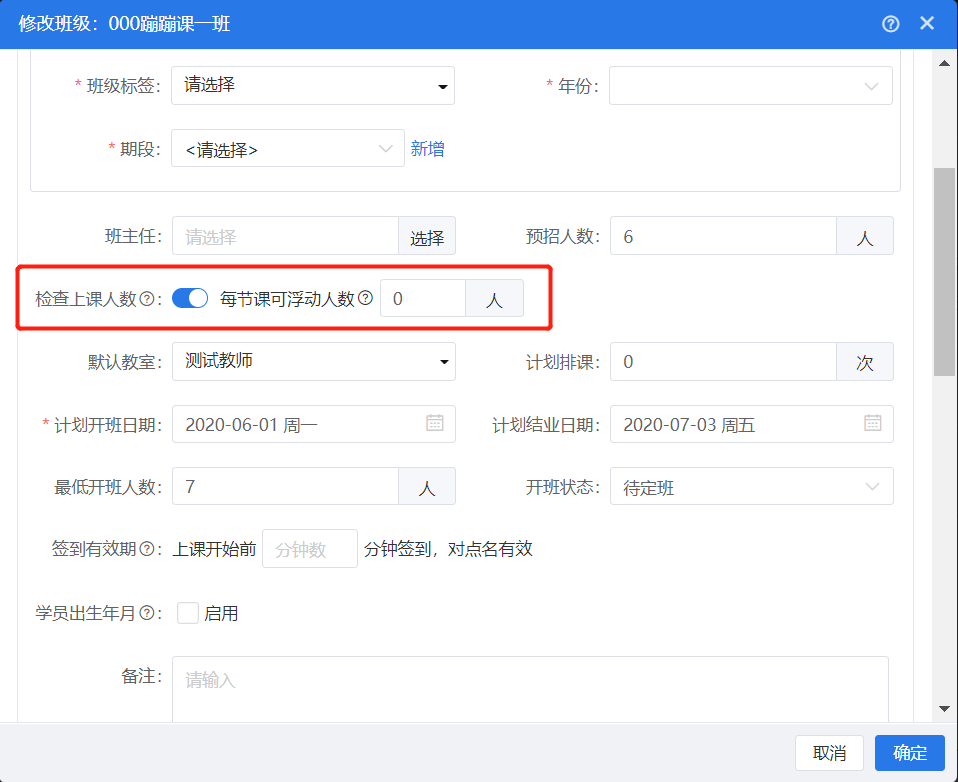The image size is (958, 782).
Task: Open the 班级标签 dropdown
Action: click(313, 86)
